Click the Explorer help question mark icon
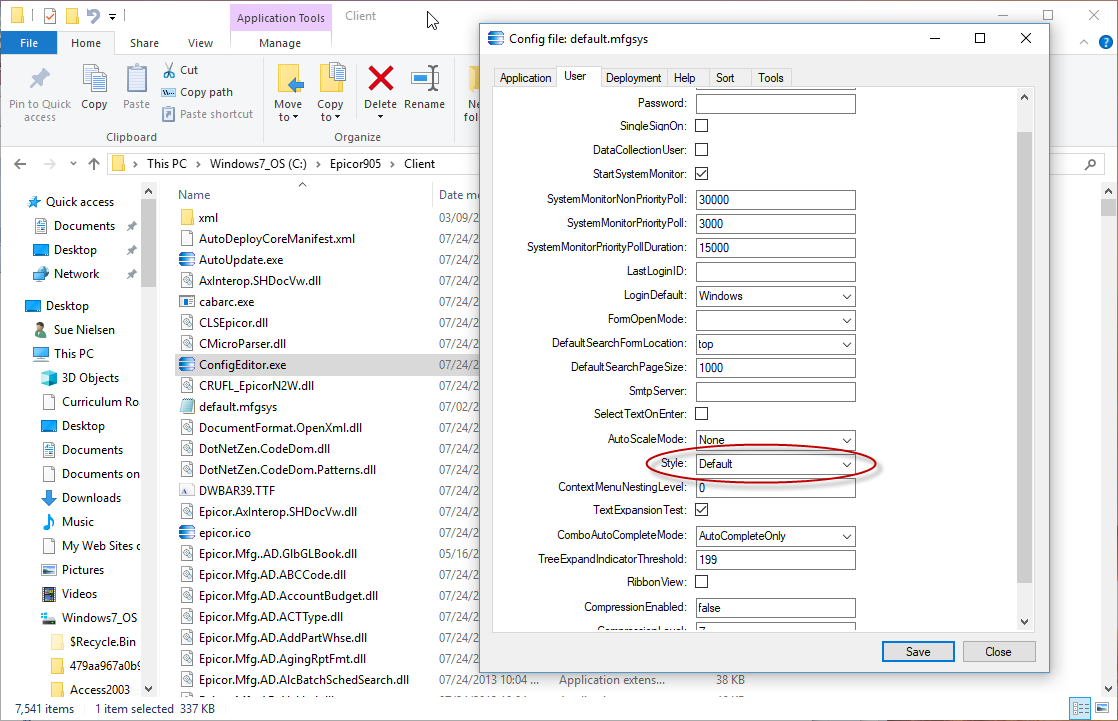The image size is (1118, 721). (1106, 43)
